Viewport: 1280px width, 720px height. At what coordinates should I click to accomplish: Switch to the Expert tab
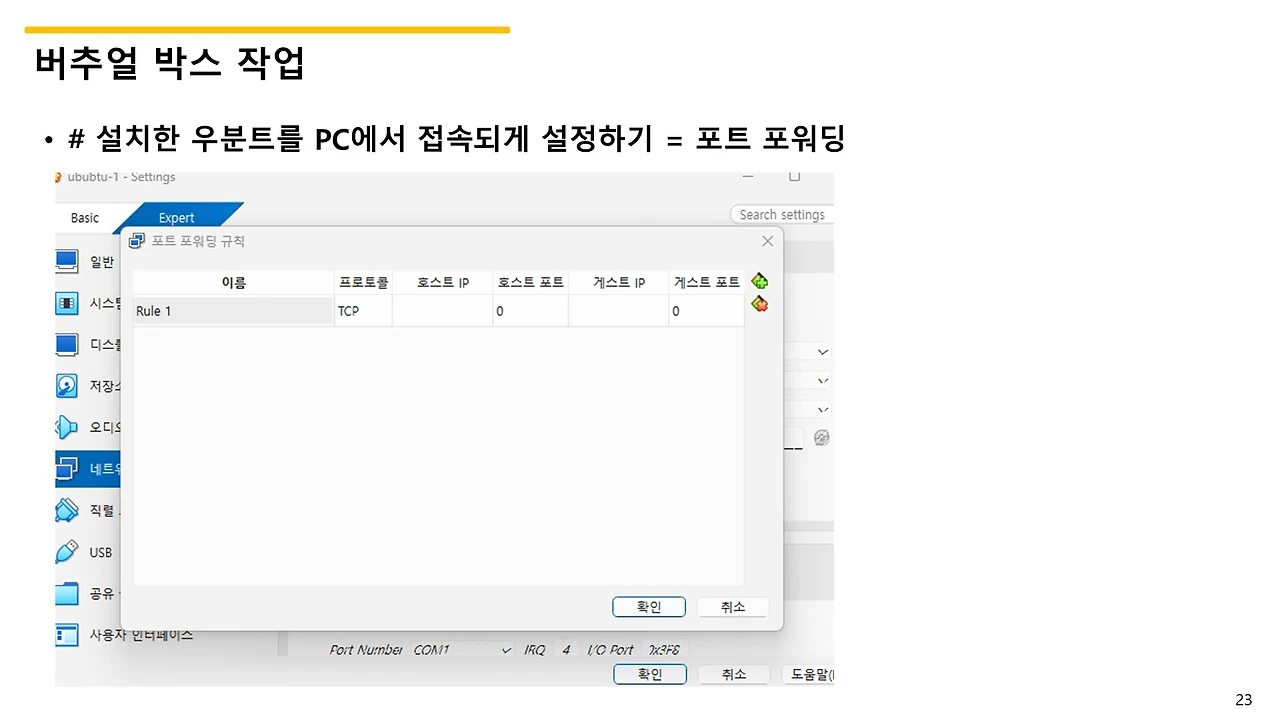click(176, 217)
